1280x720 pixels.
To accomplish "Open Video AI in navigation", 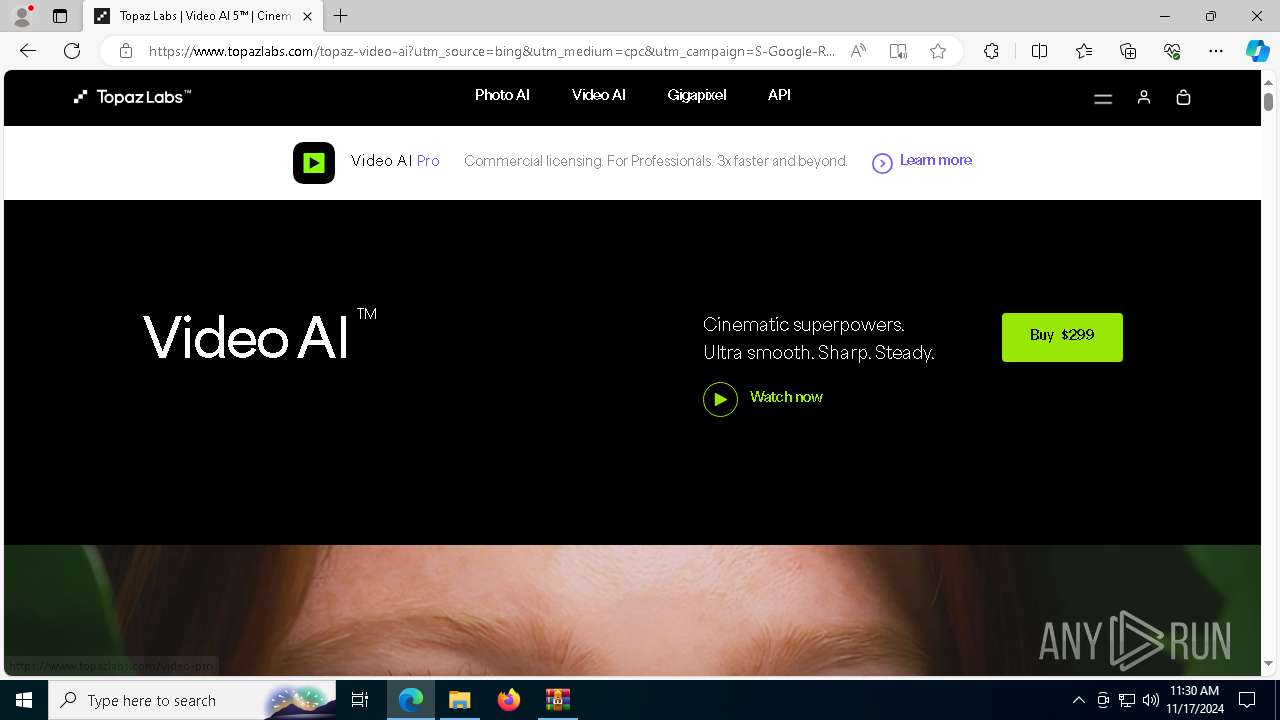I will [x=599, y=95].
